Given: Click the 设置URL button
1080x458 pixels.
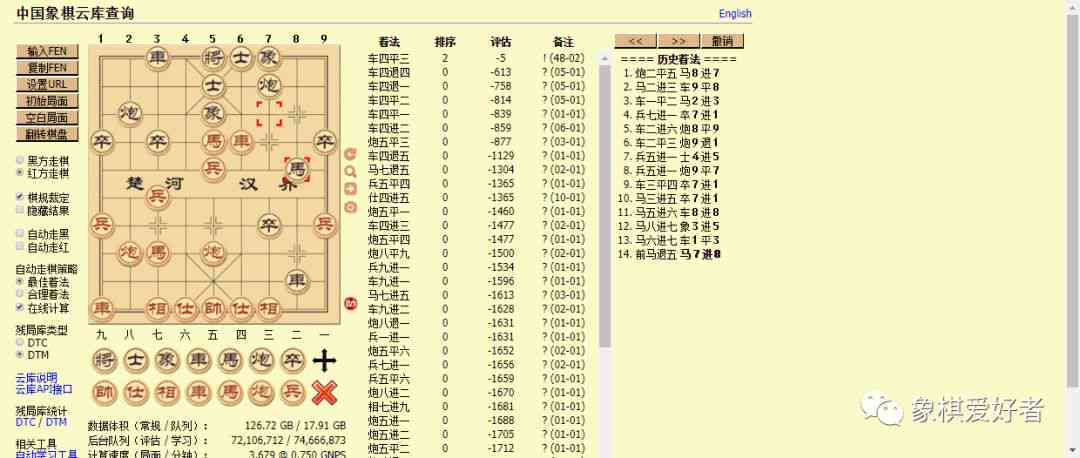Looking at the screenshot, I should coord(47,85).
